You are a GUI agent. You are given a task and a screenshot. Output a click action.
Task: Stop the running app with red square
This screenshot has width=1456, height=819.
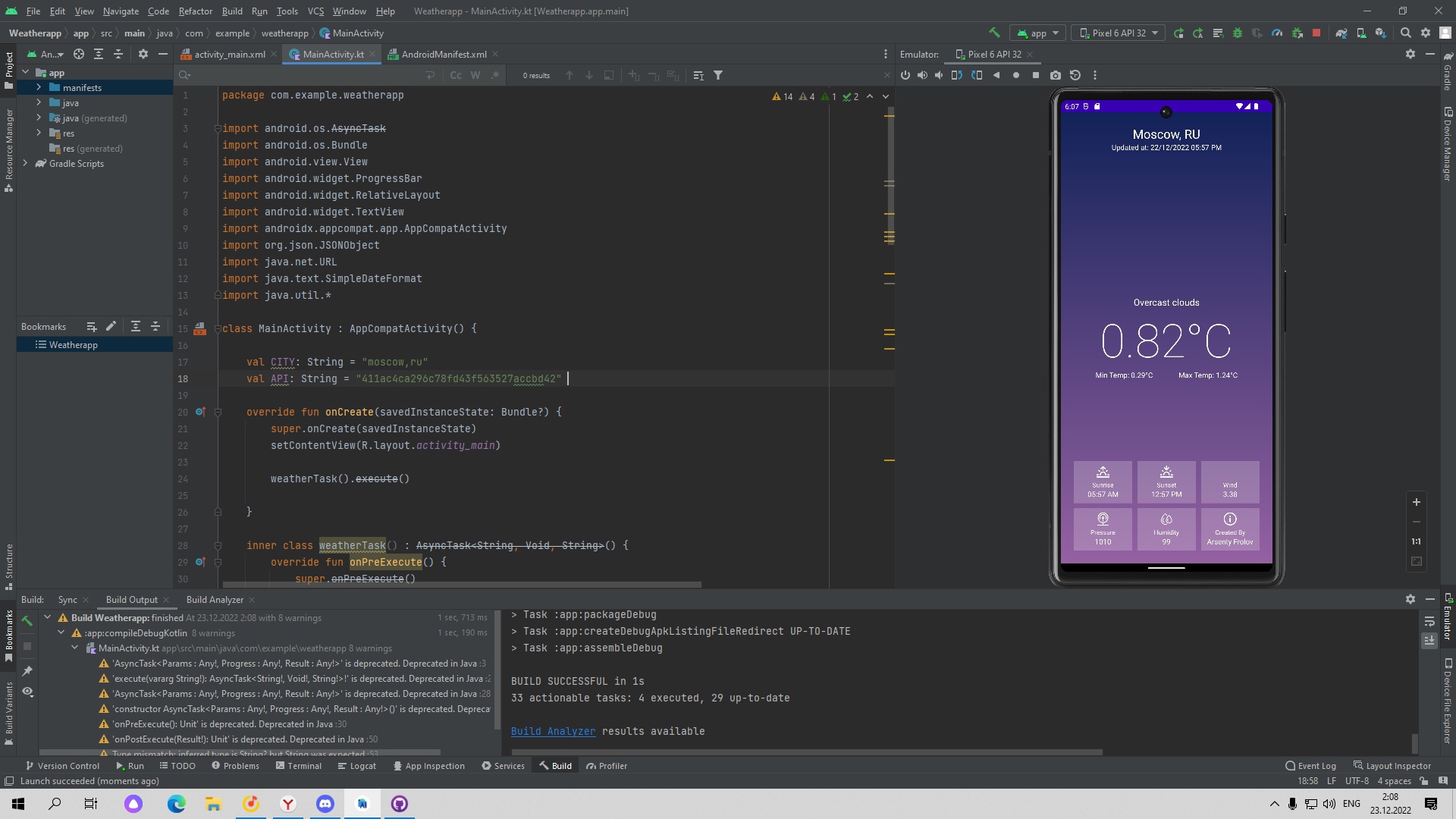tap(1316, 33)
